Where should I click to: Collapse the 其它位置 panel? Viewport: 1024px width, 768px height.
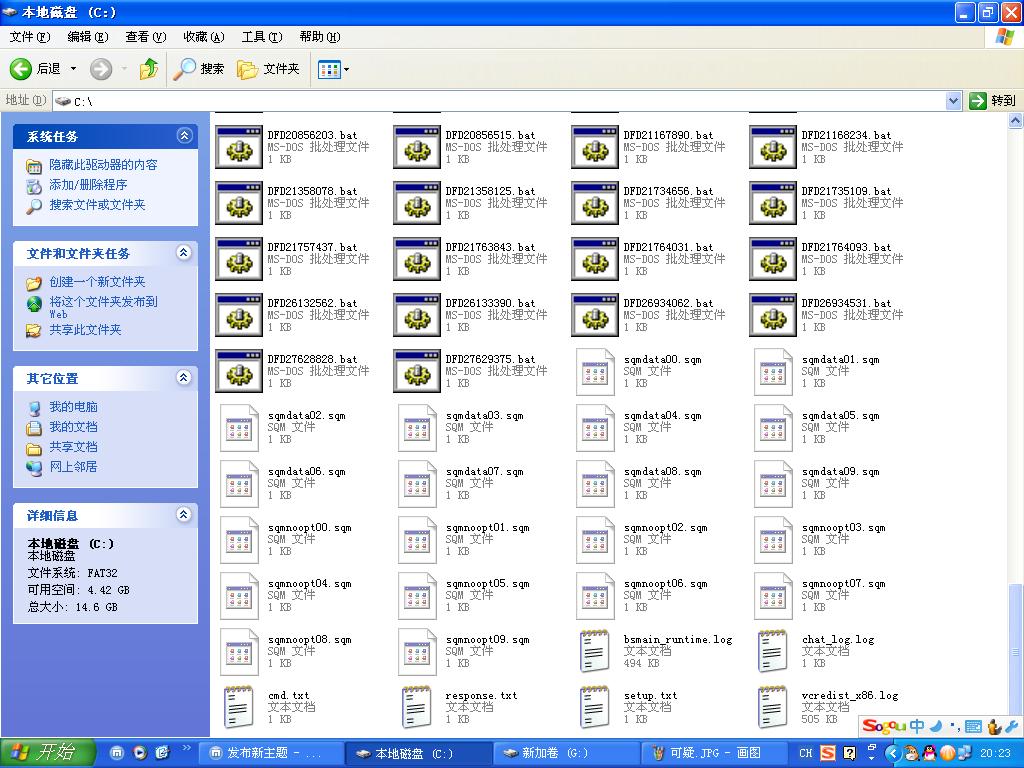(184, 377)
